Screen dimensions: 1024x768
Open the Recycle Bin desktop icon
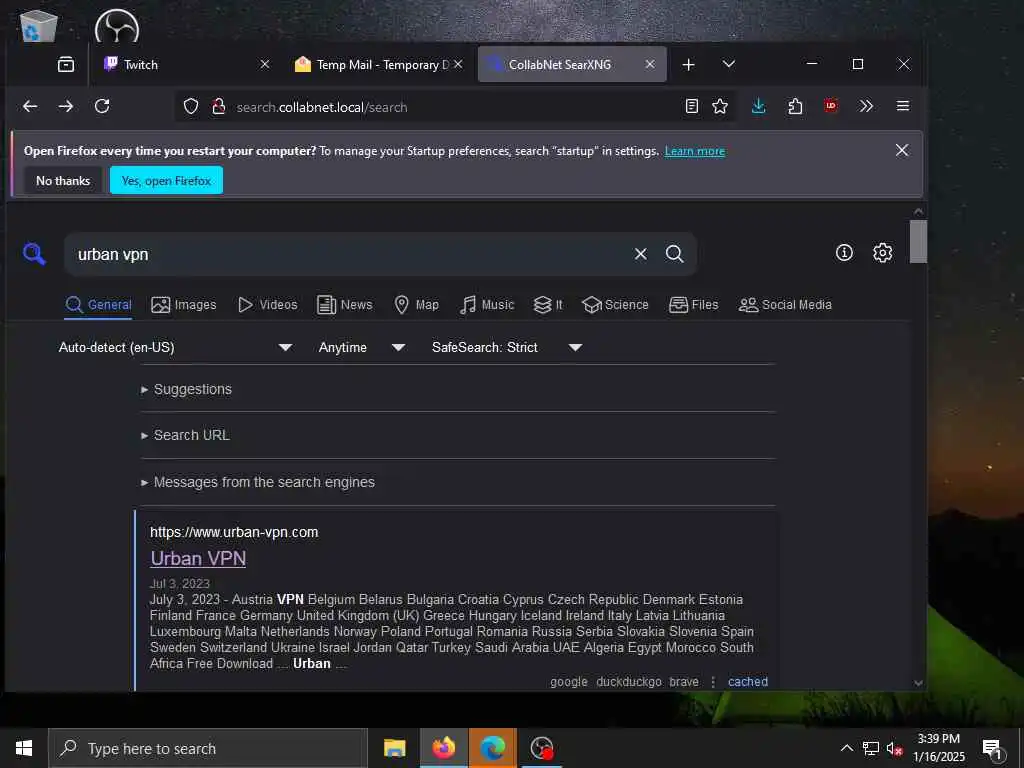[x=39, y=26]
